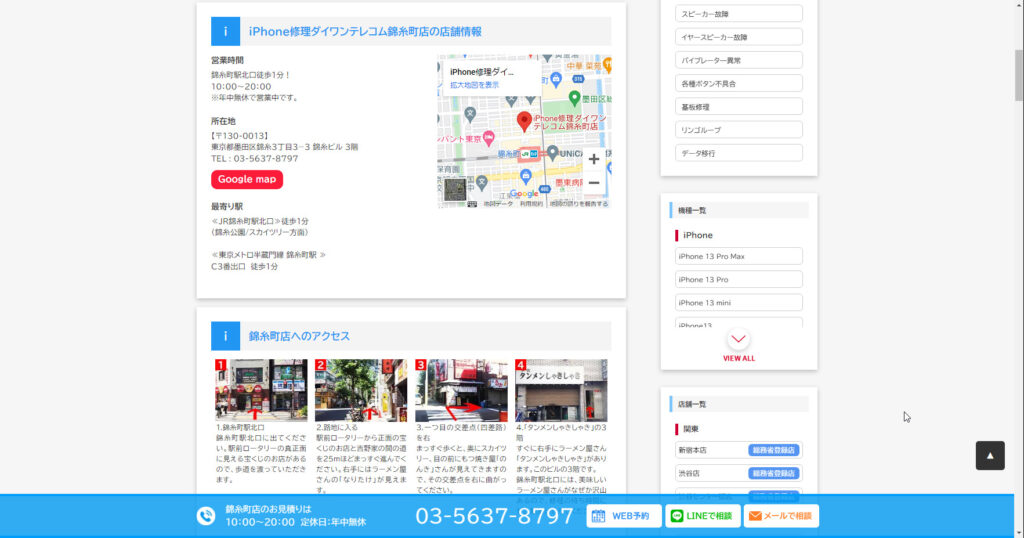Click the 関東 subheading in 店舗一覧
This screenshot has height=538, width=1024.
[x=691, y=429]
